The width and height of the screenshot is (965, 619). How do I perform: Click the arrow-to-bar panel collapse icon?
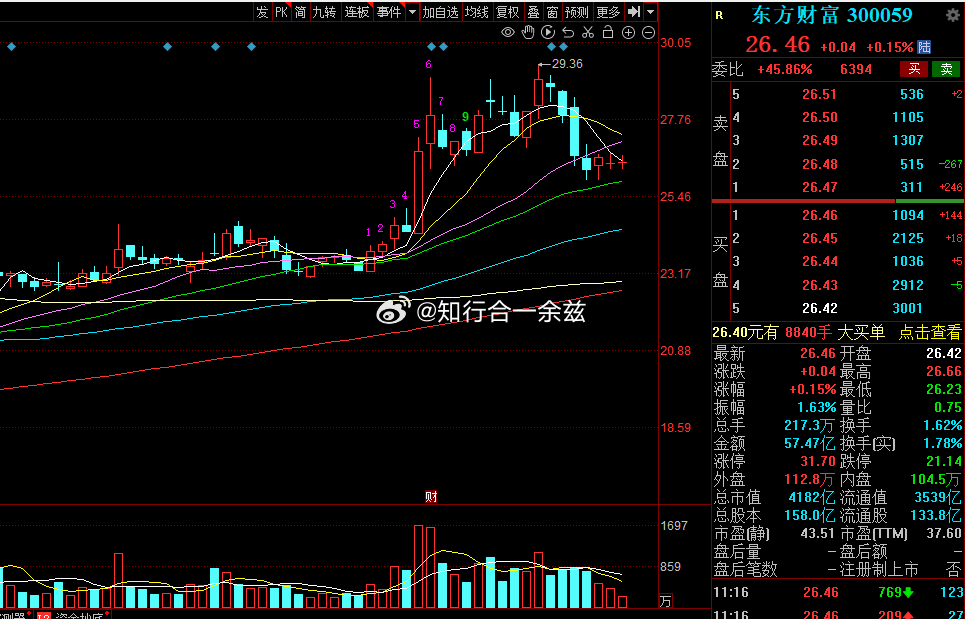point(634,12)
